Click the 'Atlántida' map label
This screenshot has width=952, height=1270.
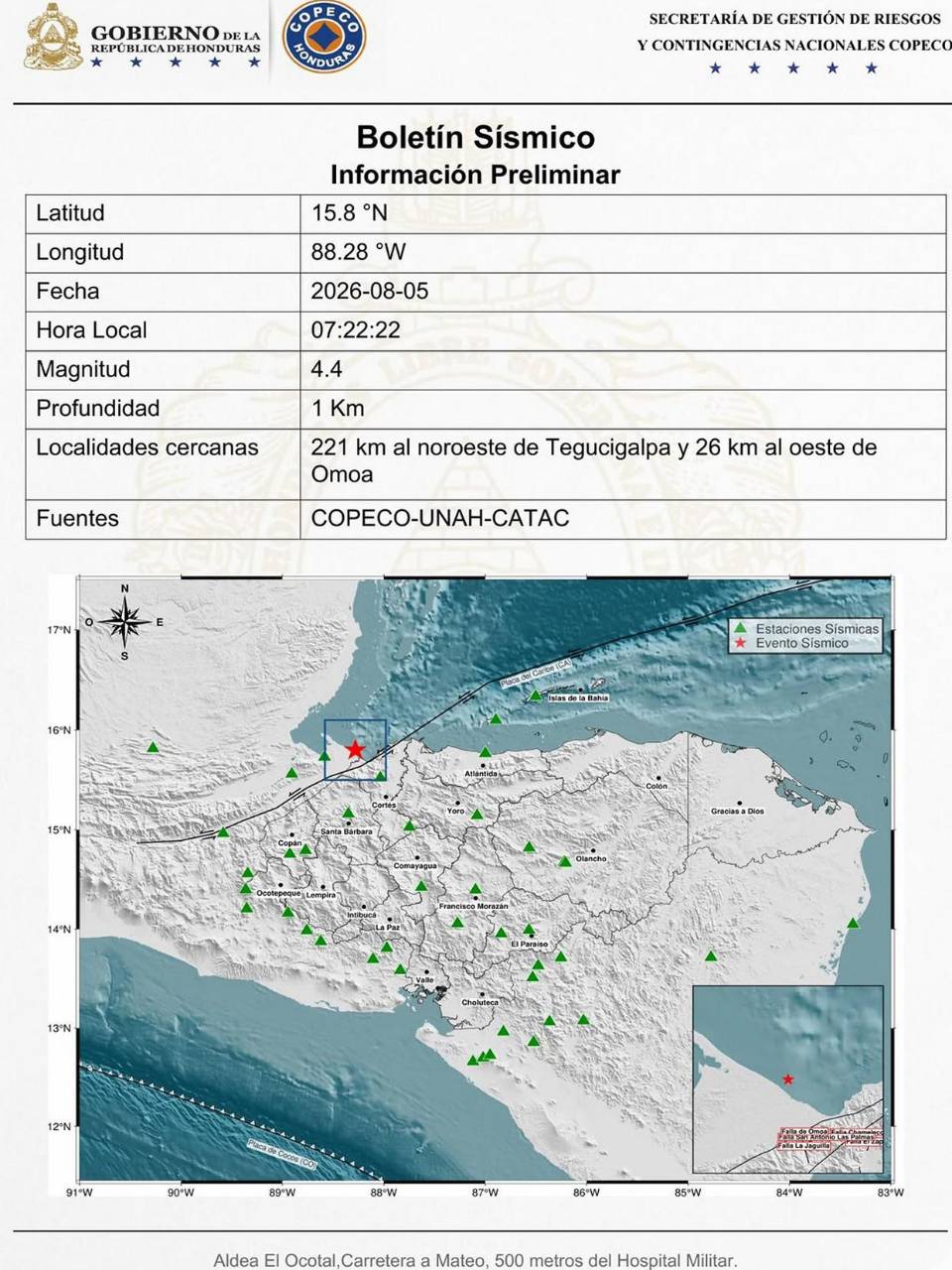point(482,774)
